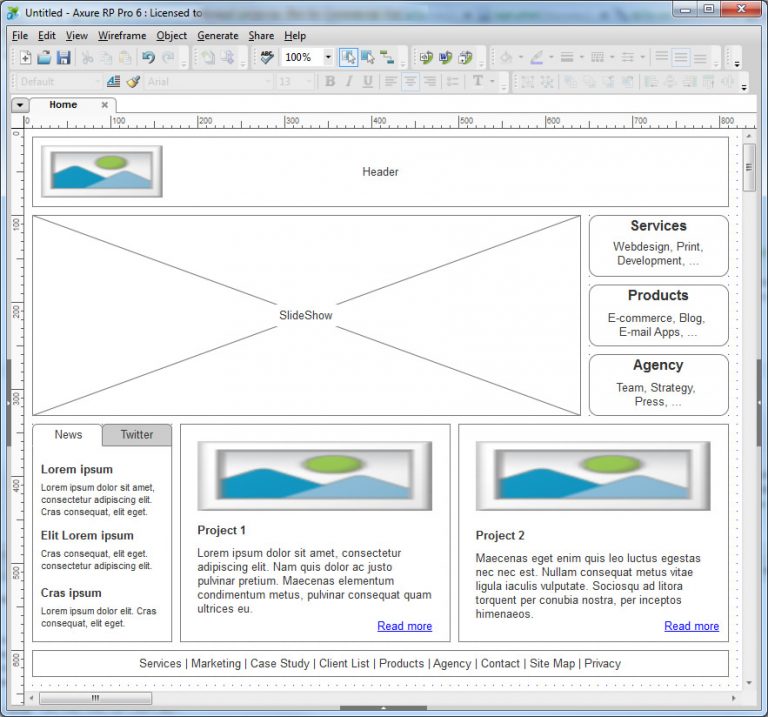Viewport: 768px width, 717px height.
Task: Click the Open file folder icon
Action: pyautogui.click(x=44, y=58)
